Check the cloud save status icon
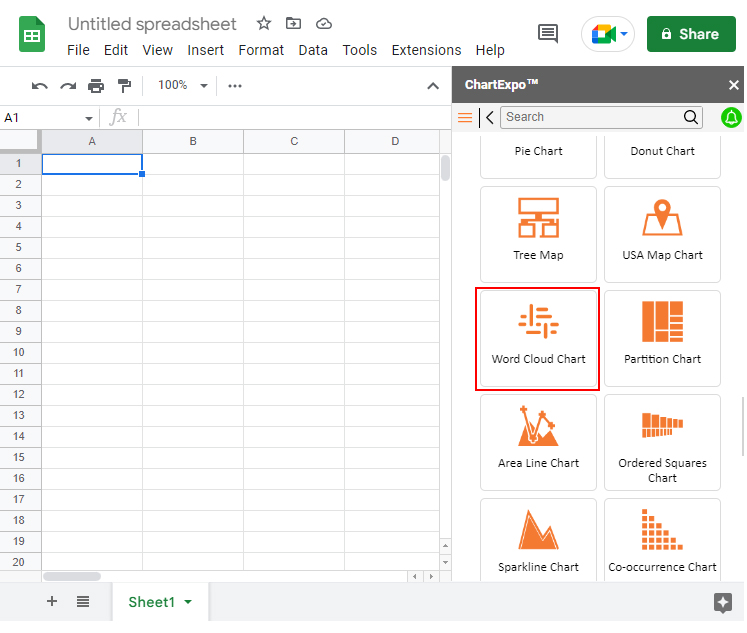Screen dimensions: 747x633 point(324,23)
